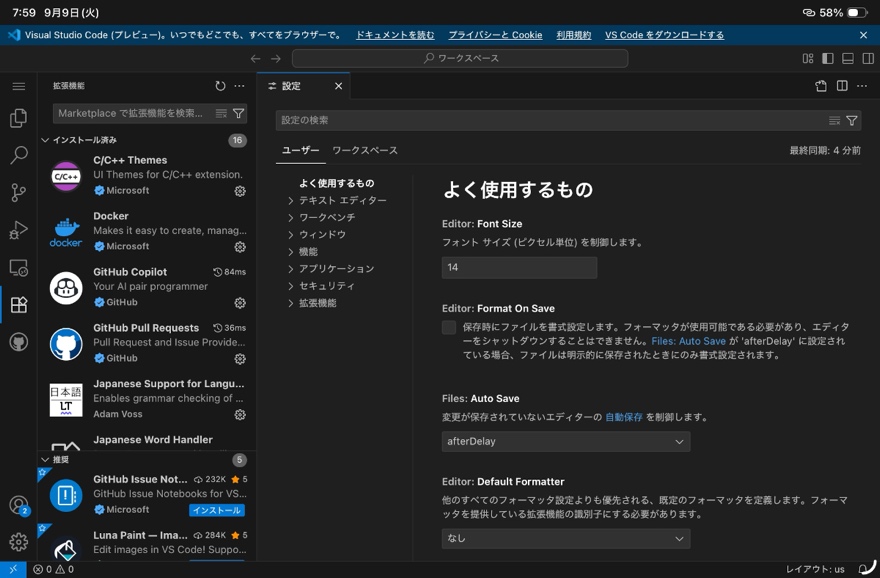Screen dimensions: 880x578
Task: Open the GitHub view in activity bar
Action: pos(19,342)
